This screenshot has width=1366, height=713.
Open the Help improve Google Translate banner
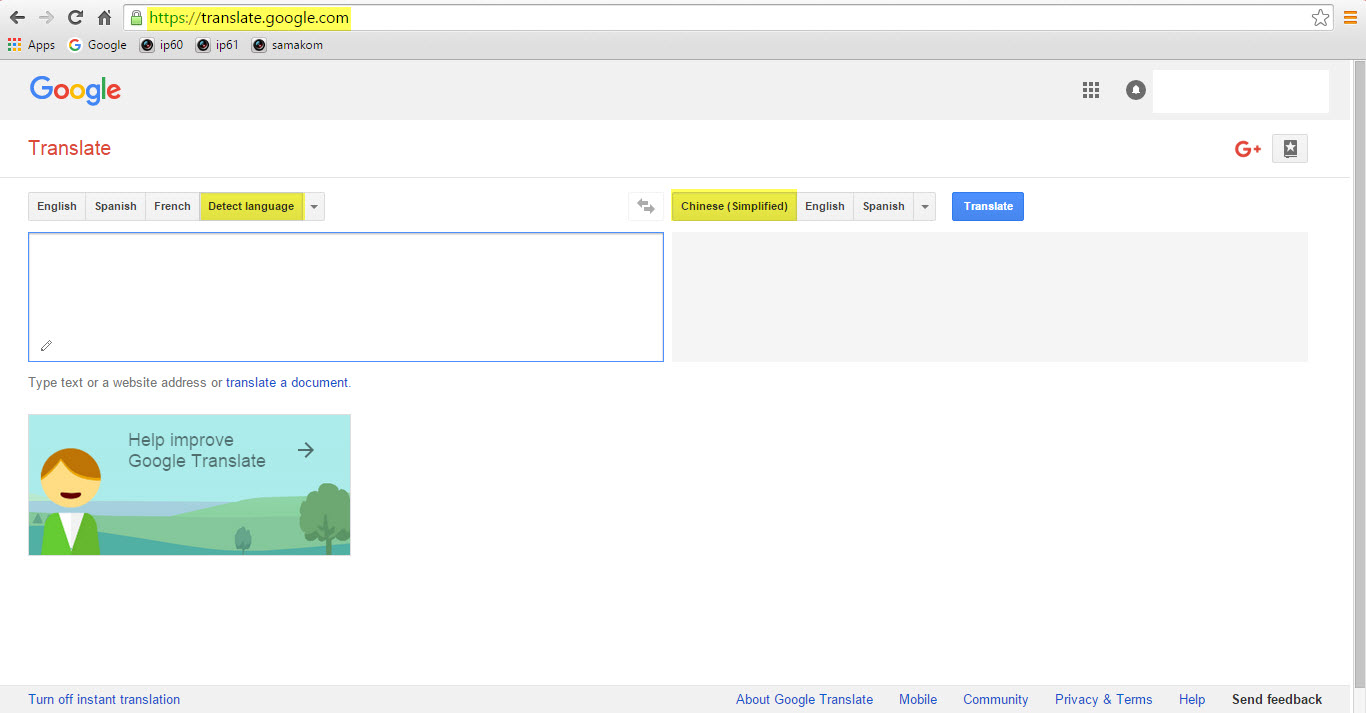[189, 485]
